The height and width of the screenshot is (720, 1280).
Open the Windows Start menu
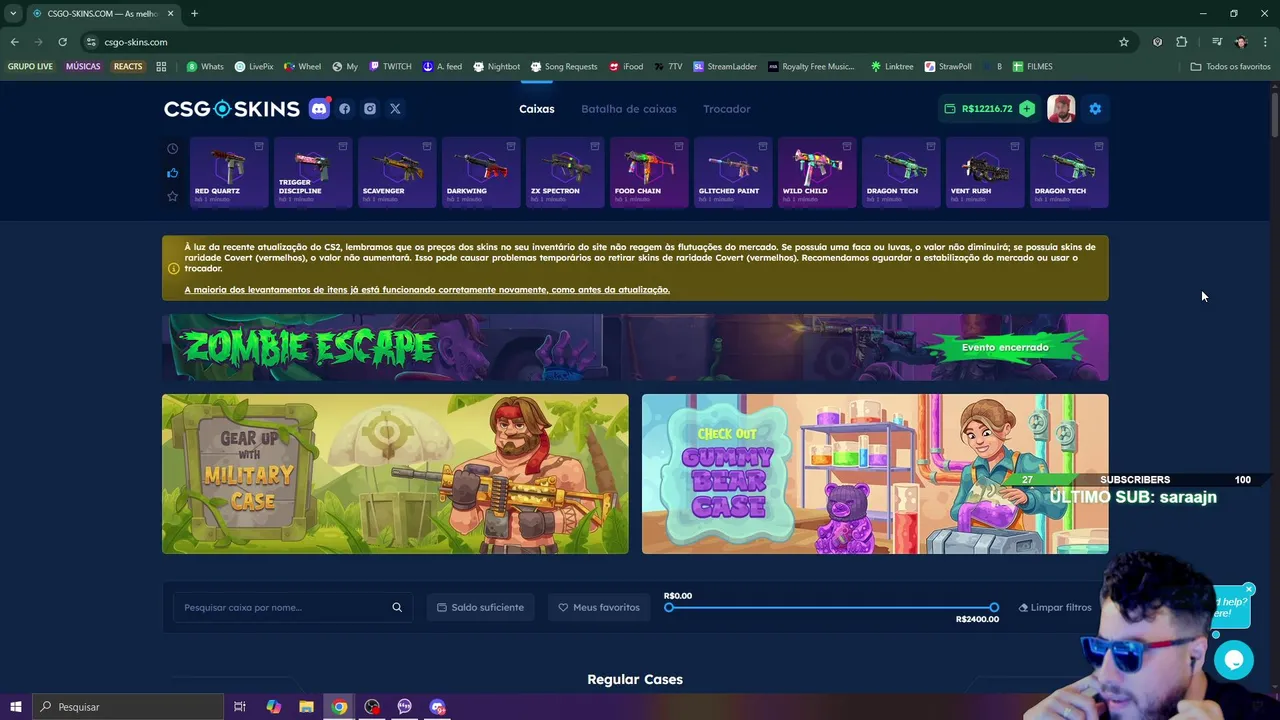(15, 707)
